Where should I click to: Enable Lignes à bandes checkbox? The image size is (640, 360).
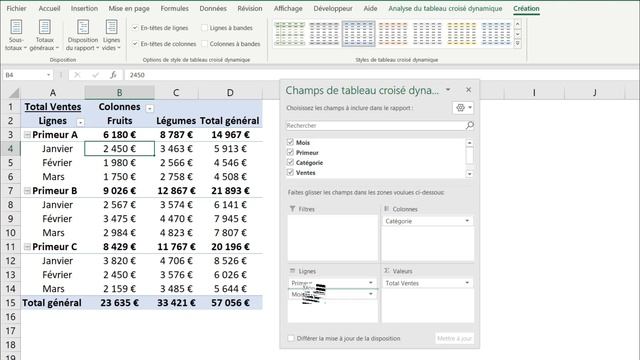pyautogui.click(x=204, y=28)
